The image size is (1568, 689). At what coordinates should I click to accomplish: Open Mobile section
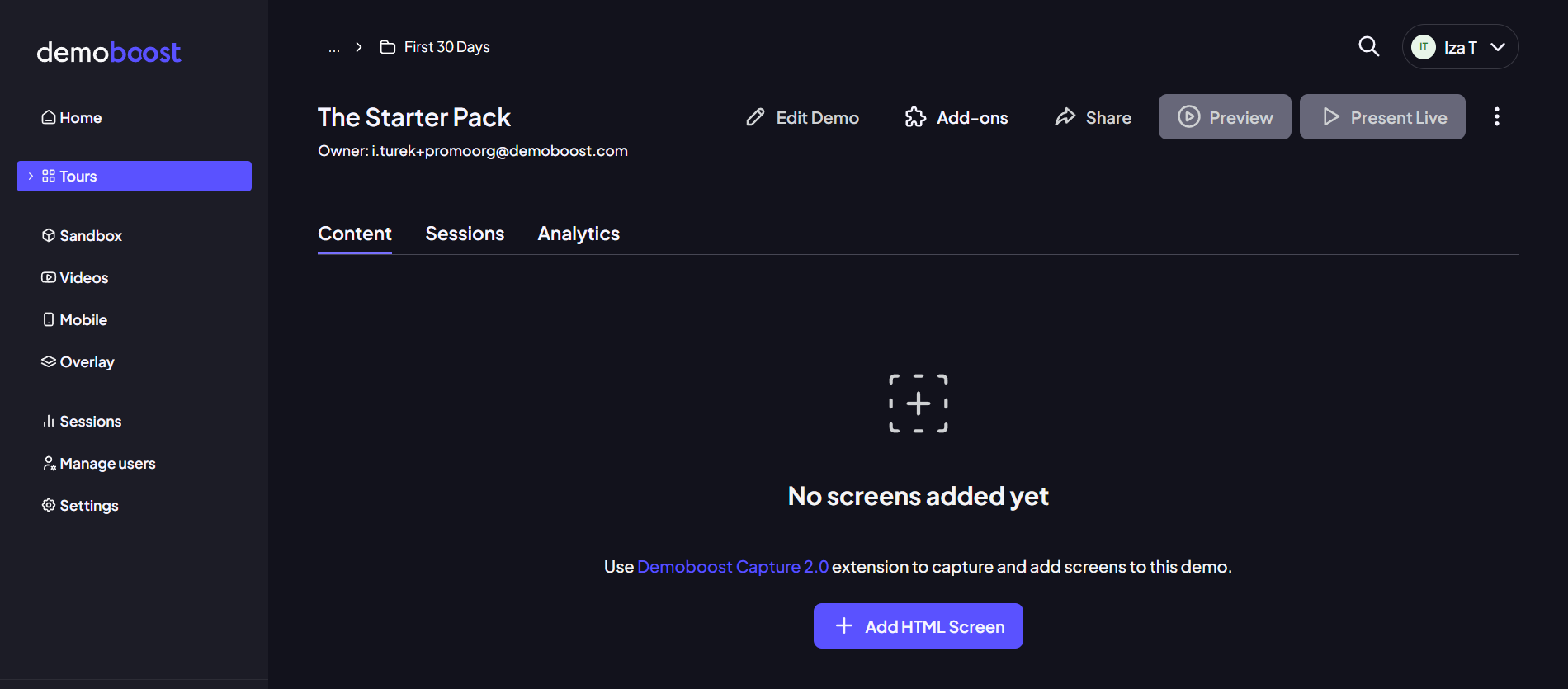click(x=74, y=319)
